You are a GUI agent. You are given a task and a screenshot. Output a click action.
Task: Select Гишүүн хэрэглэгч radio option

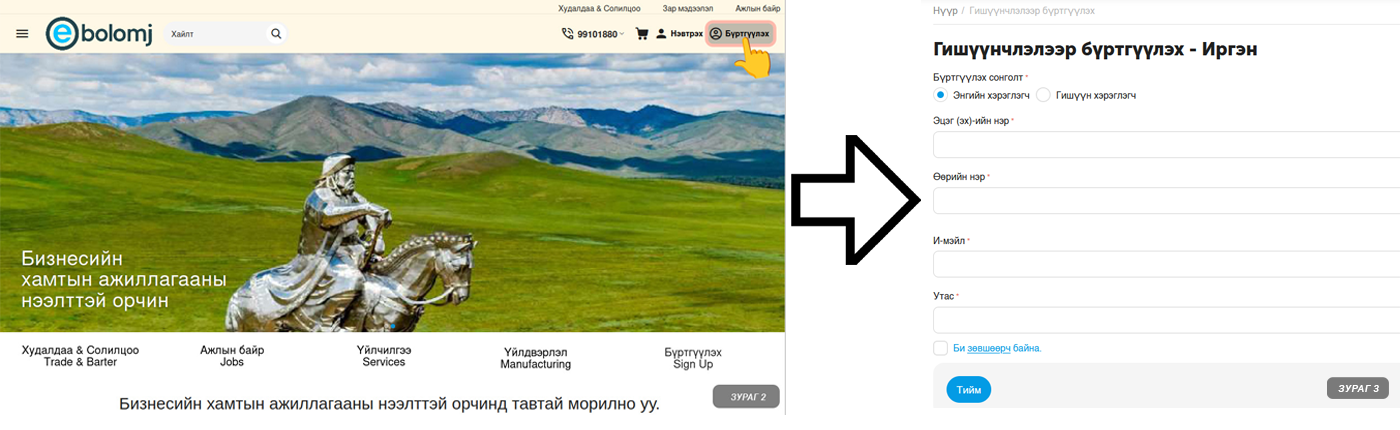click(1043, 95)
